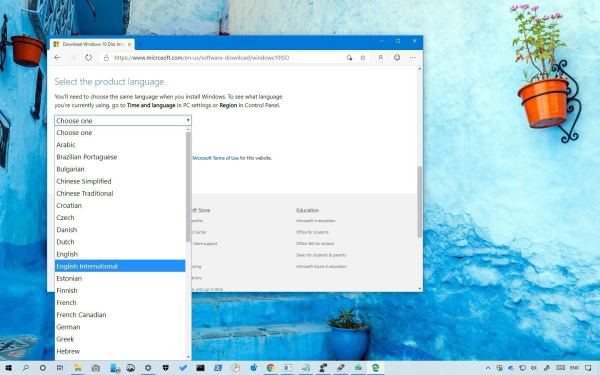Open the browser settings ellipsis menu
Screen dimensions: 600x375
click(x=412, y=57)
